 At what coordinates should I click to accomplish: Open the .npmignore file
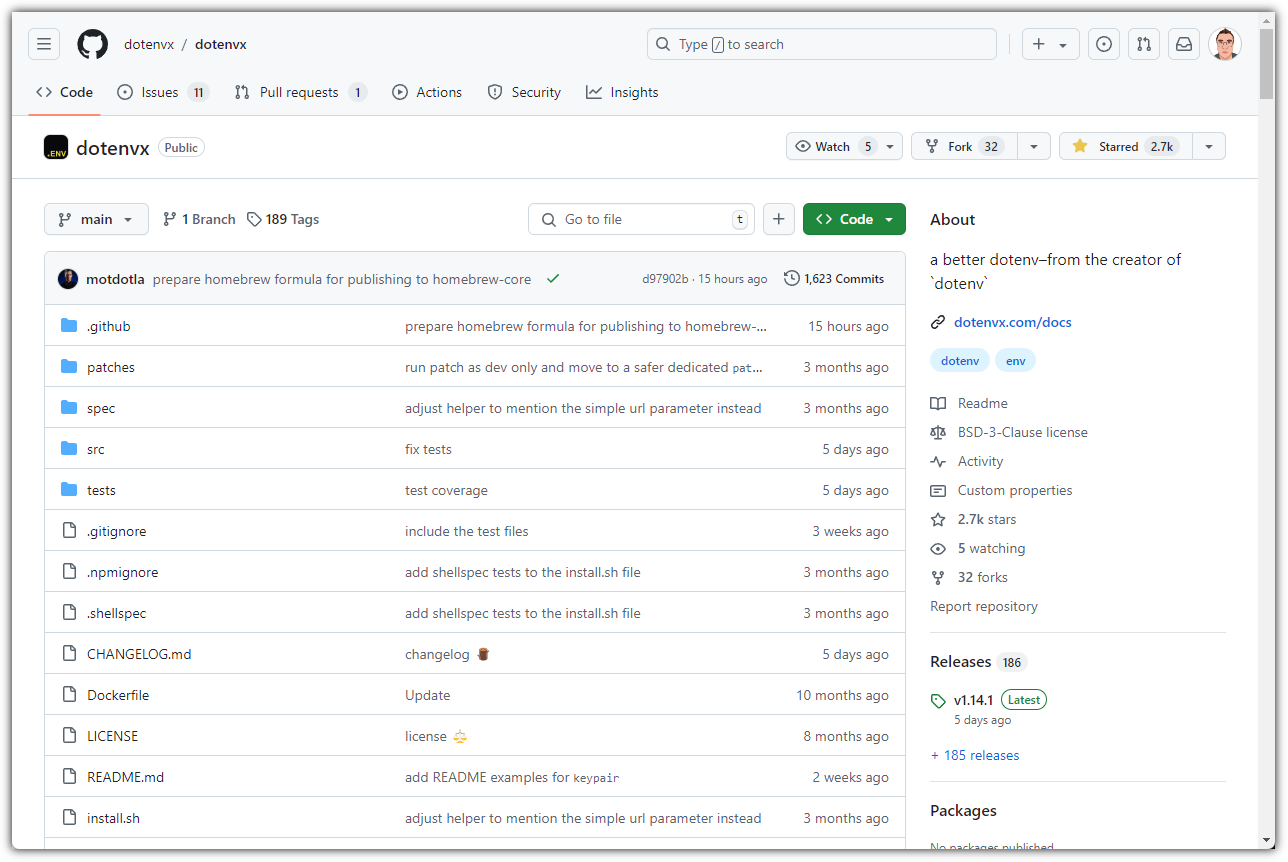click(x=122, y=572)
